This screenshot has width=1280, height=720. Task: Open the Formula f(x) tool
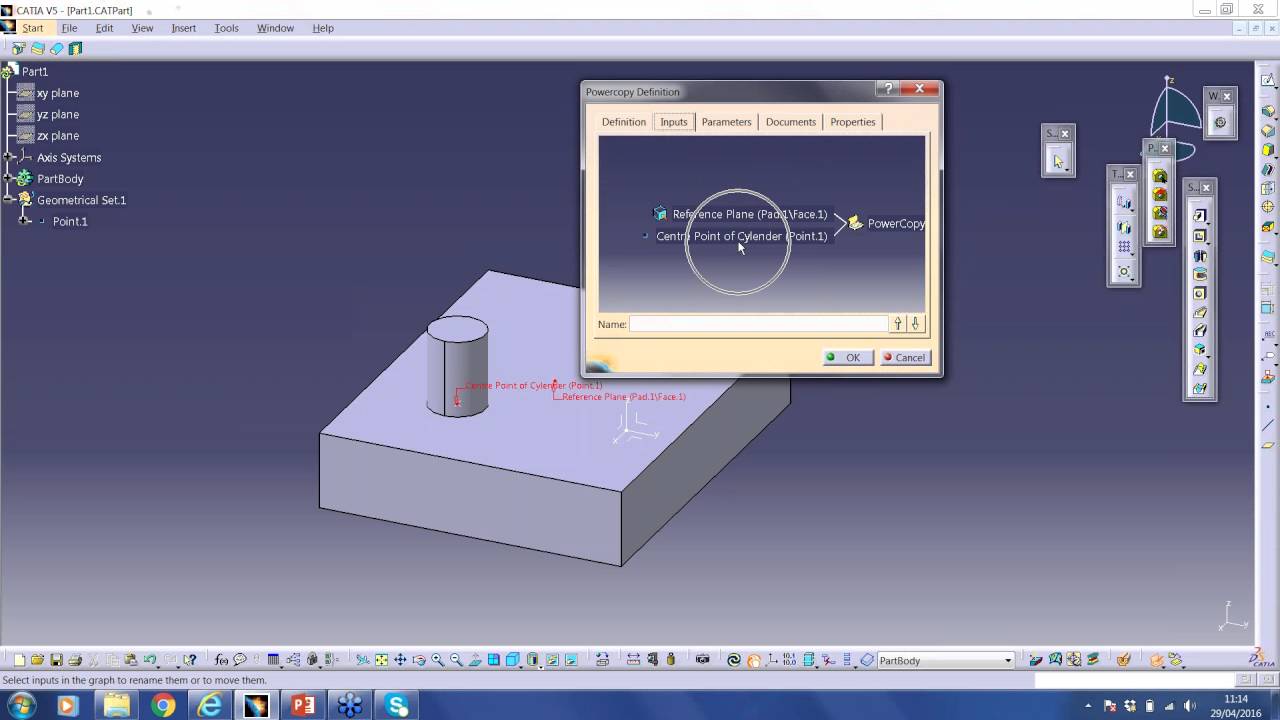click(221, 660)
